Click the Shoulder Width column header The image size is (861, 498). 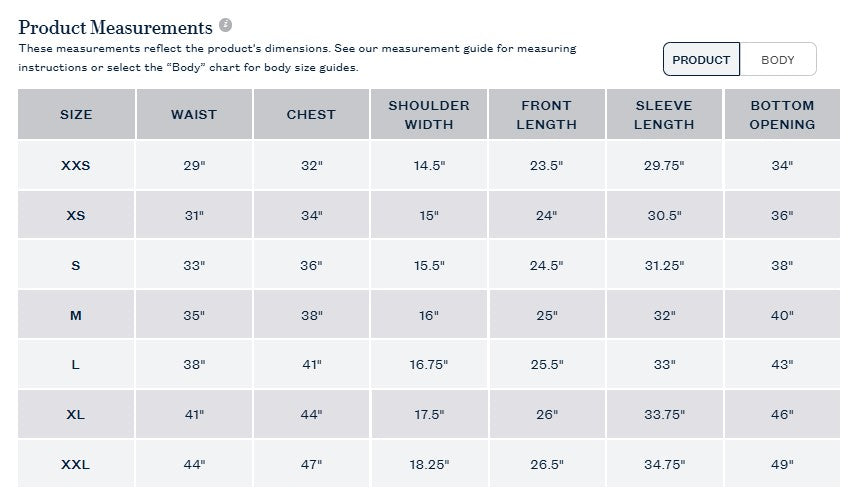coord(429,115)
